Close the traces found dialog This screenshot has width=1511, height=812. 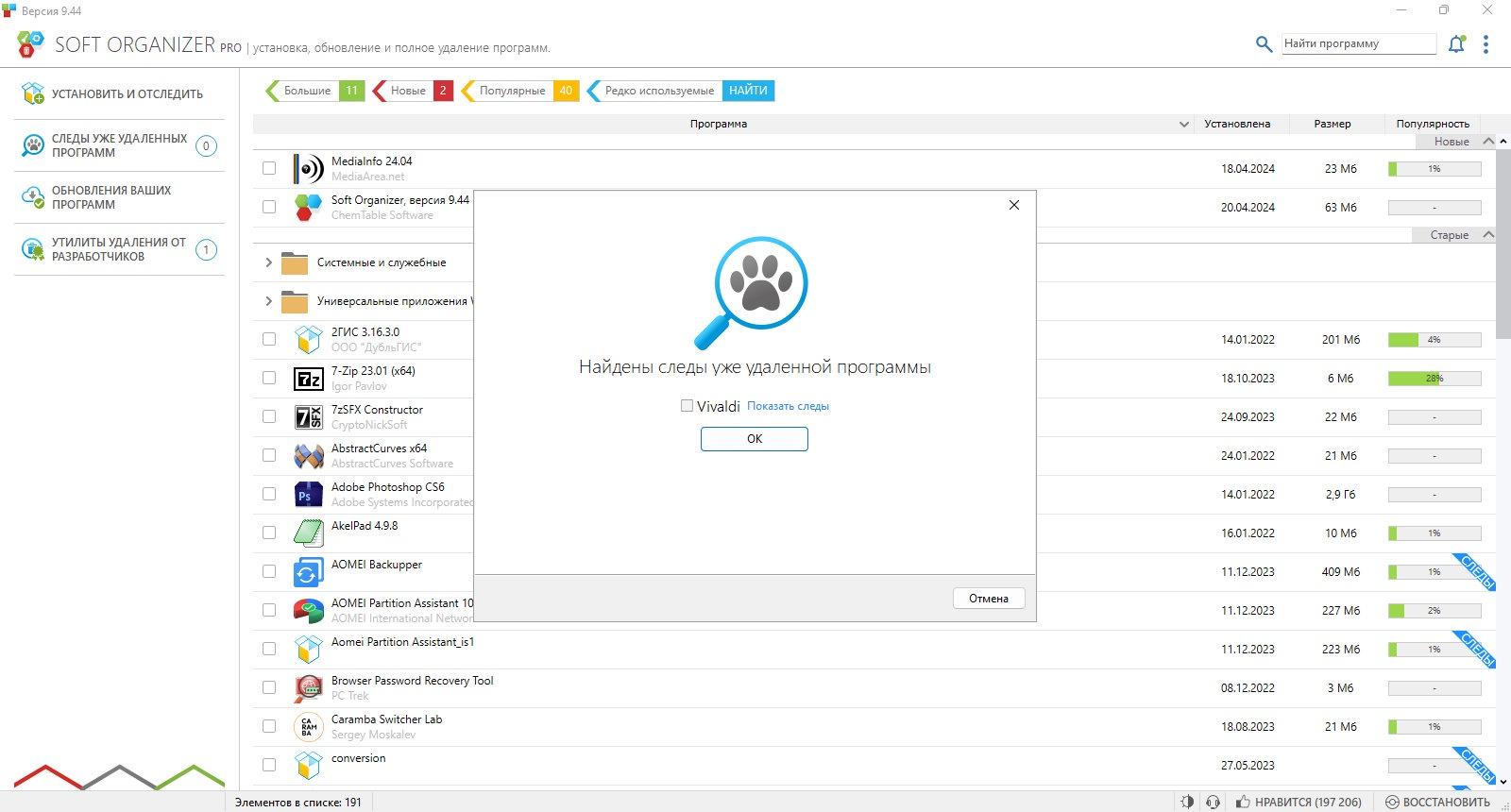click(1013, 205)
